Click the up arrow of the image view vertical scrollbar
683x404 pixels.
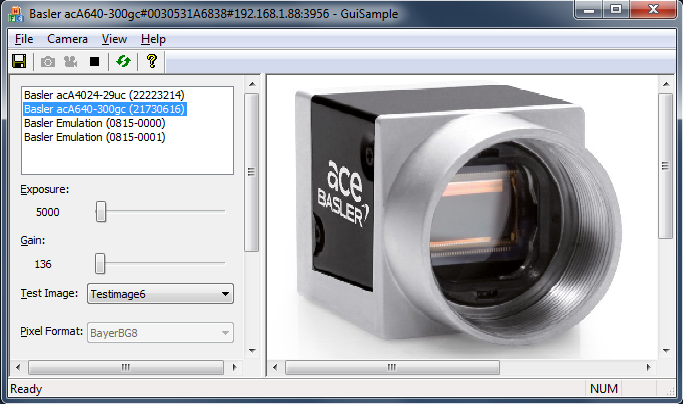pos(666,84)
